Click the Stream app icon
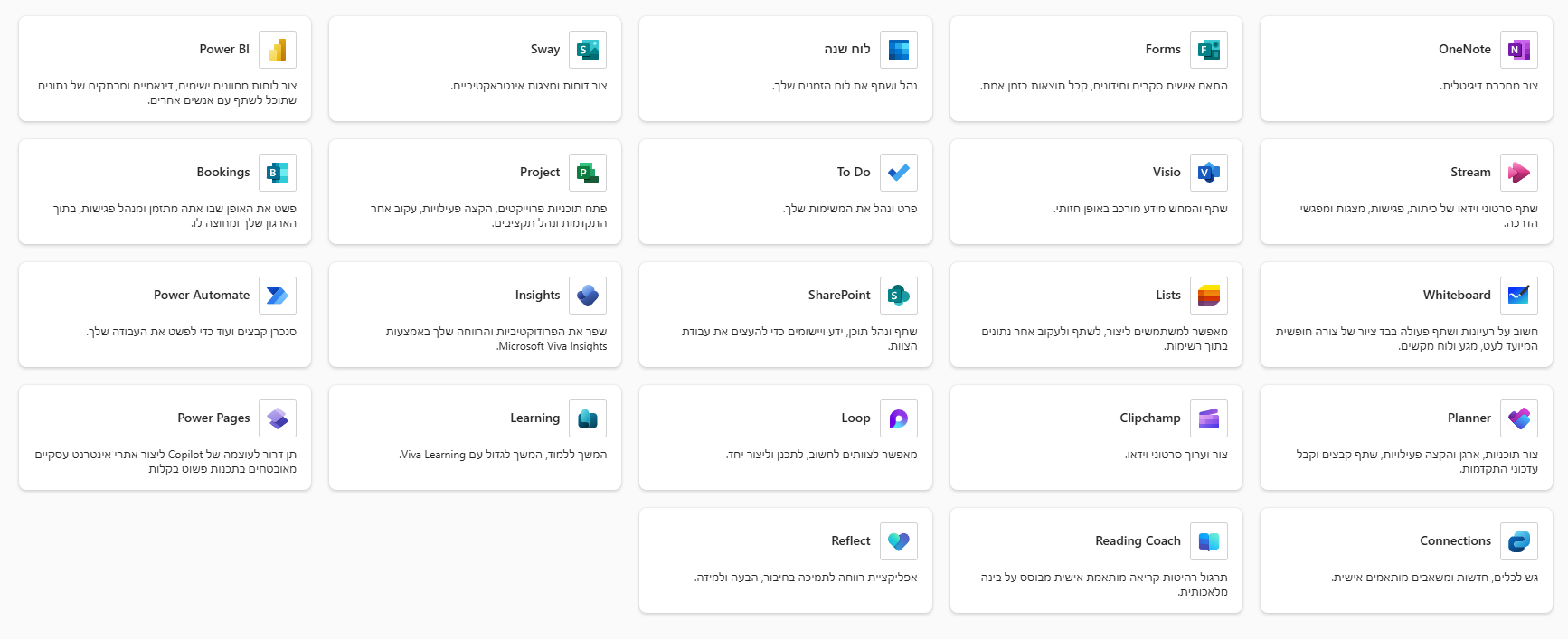Viewport: 1568px width, 639px height. [x=1519, y=173]
